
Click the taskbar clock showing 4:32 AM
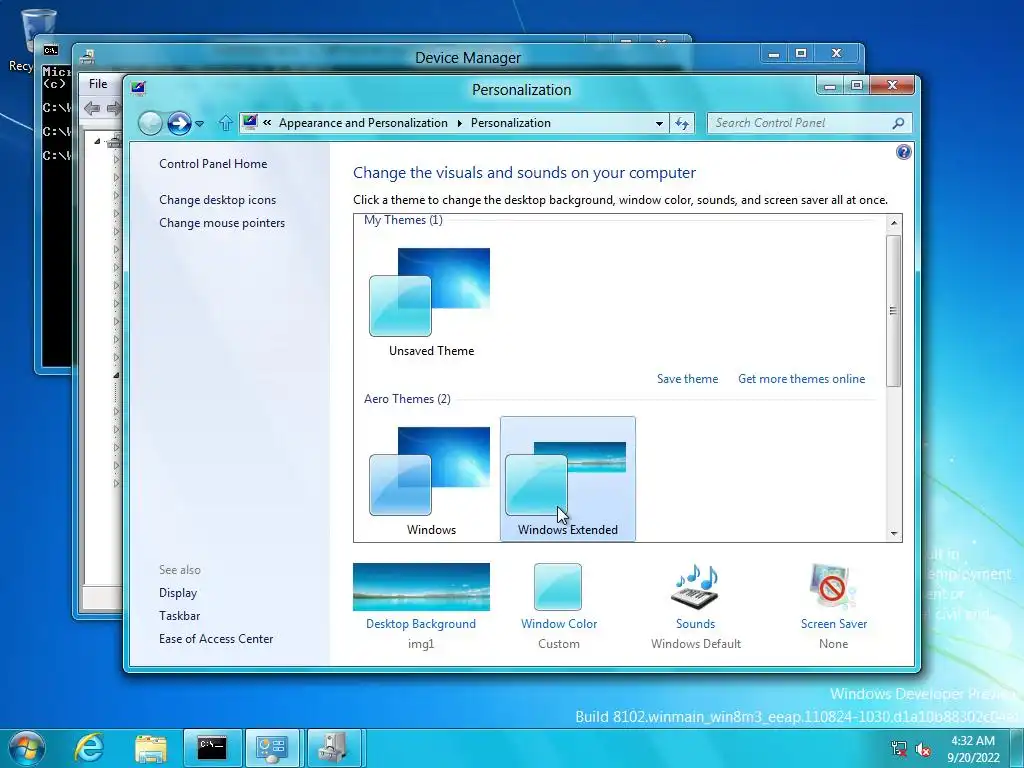tap(973, 749)
